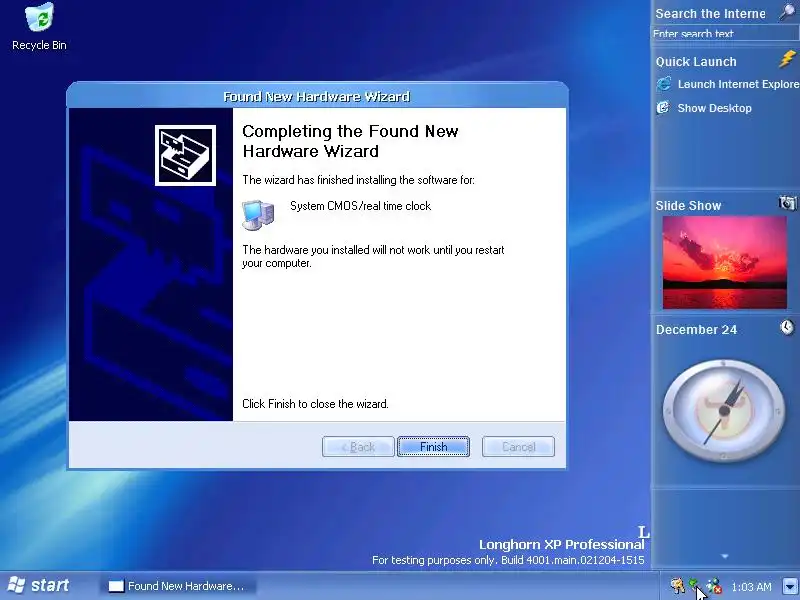The image size is (800, 600).
Task: Open the Start menu
Action: click(39, 585)
